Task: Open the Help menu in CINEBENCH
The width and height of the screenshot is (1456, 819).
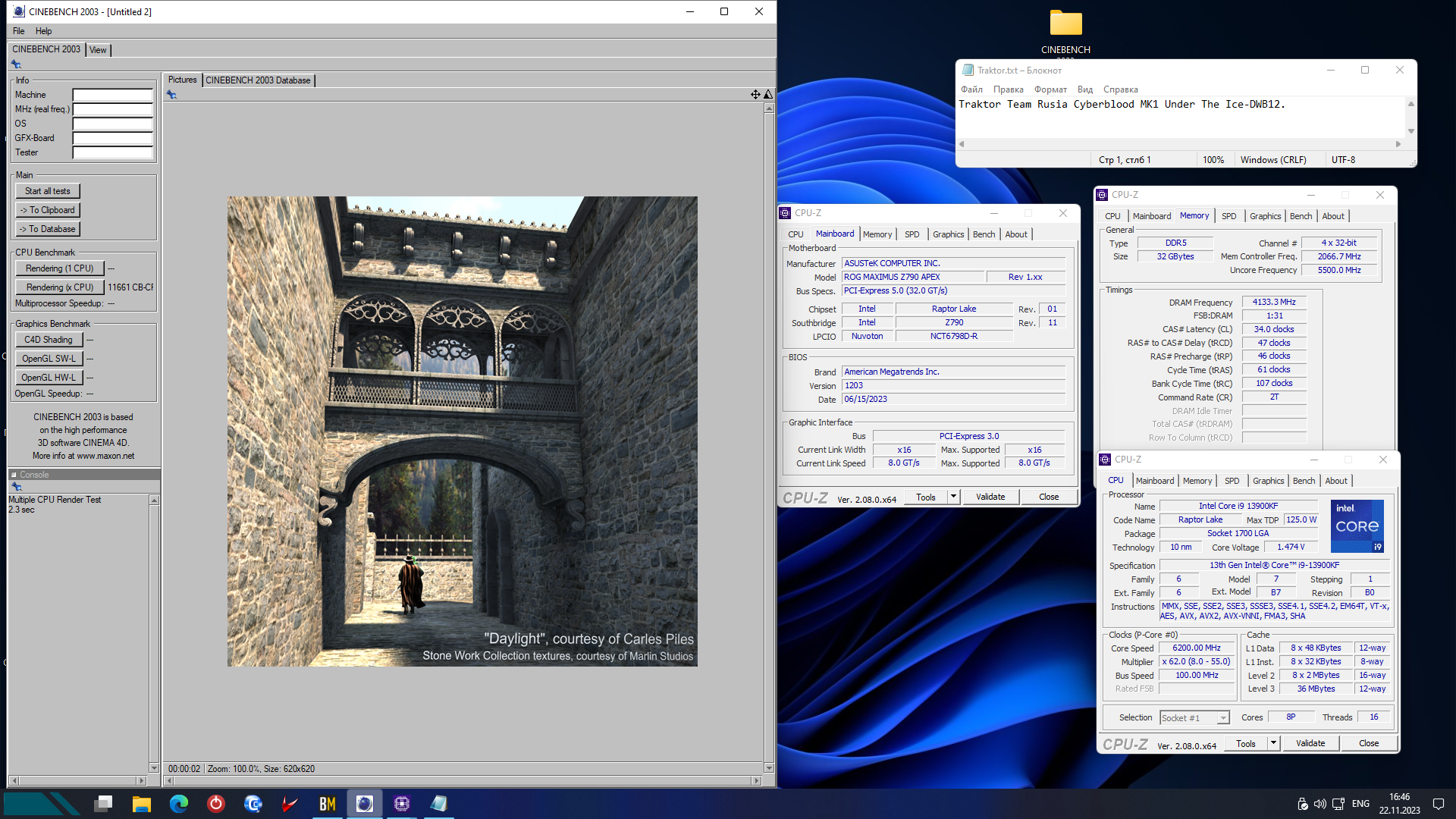Action: tap(44, 31)
